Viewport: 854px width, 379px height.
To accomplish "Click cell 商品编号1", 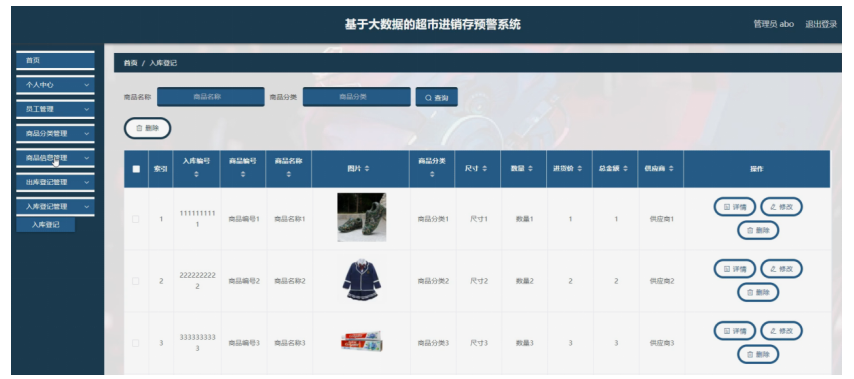I will [244, 219].
